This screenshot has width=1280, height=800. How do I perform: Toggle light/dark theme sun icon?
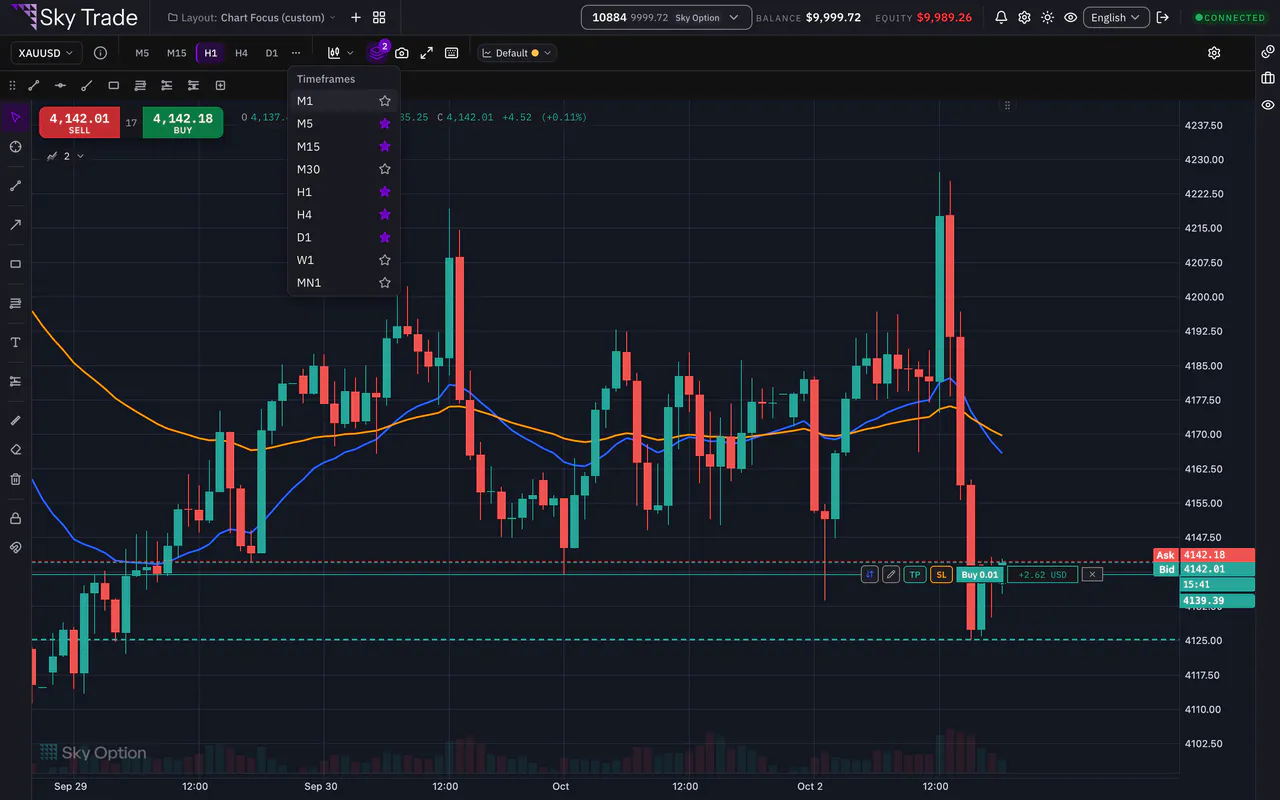coord(1047,18)
